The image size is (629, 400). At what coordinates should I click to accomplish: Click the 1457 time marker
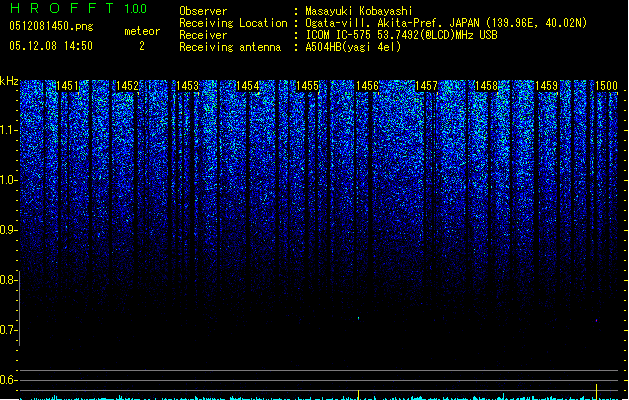(x=426, y=86)
